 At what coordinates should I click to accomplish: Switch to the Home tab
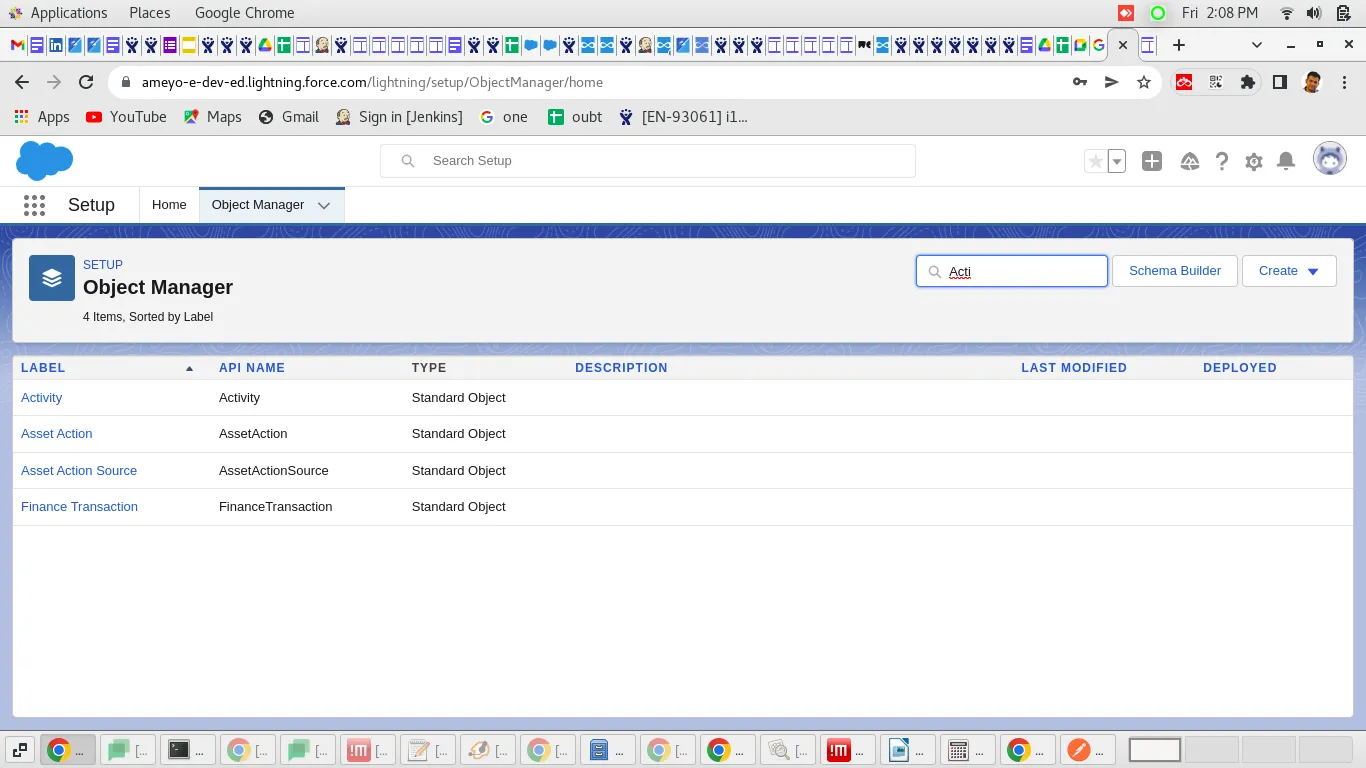pos(169,205)
